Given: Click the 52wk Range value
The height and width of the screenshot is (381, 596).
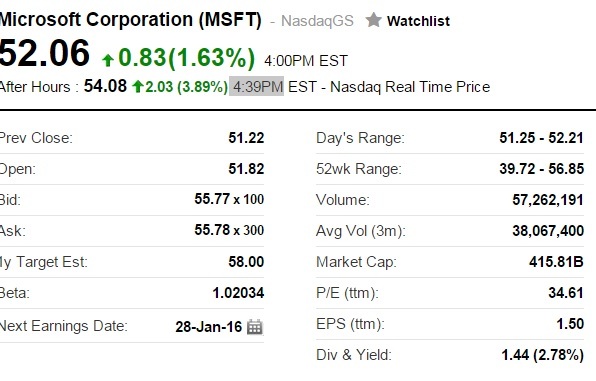Looking at the screenshot, I should point(541,168).
